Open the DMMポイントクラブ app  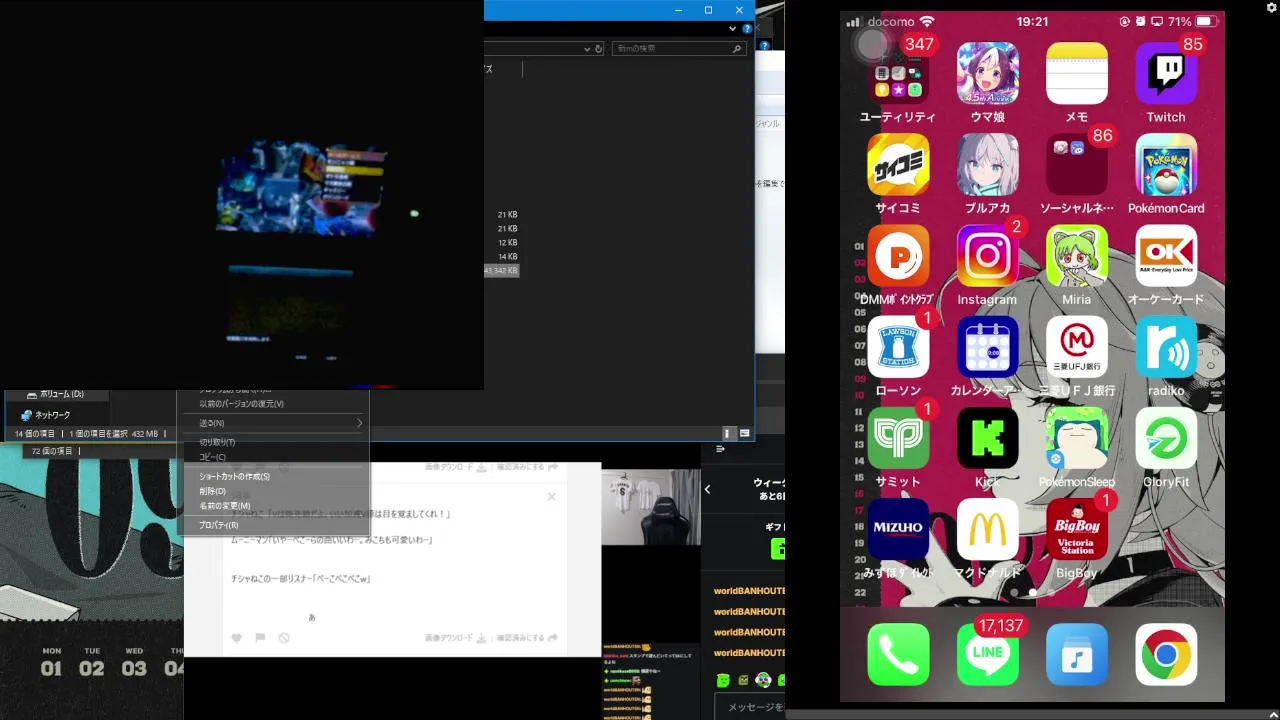[898, 257]
